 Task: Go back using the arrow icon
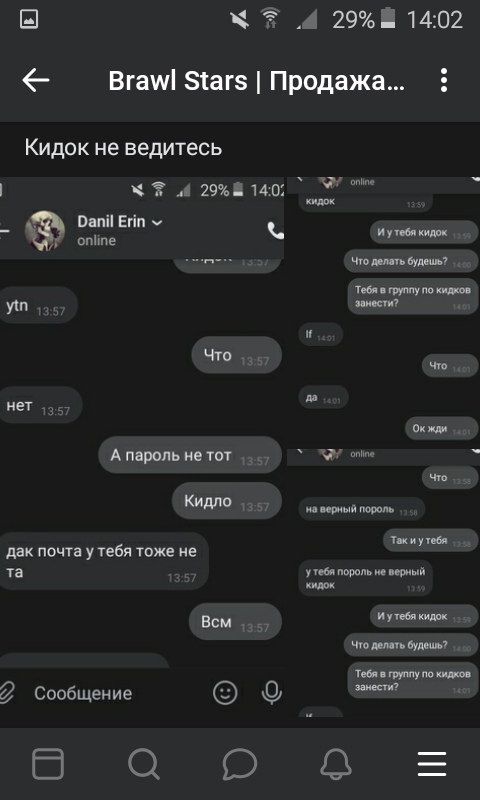click(36, 81)
